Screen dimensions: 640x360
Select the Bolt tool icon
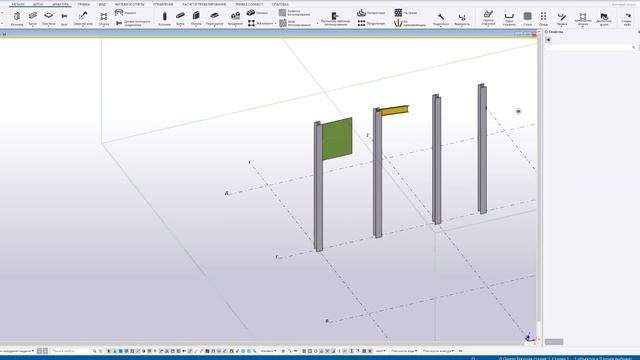64,16
